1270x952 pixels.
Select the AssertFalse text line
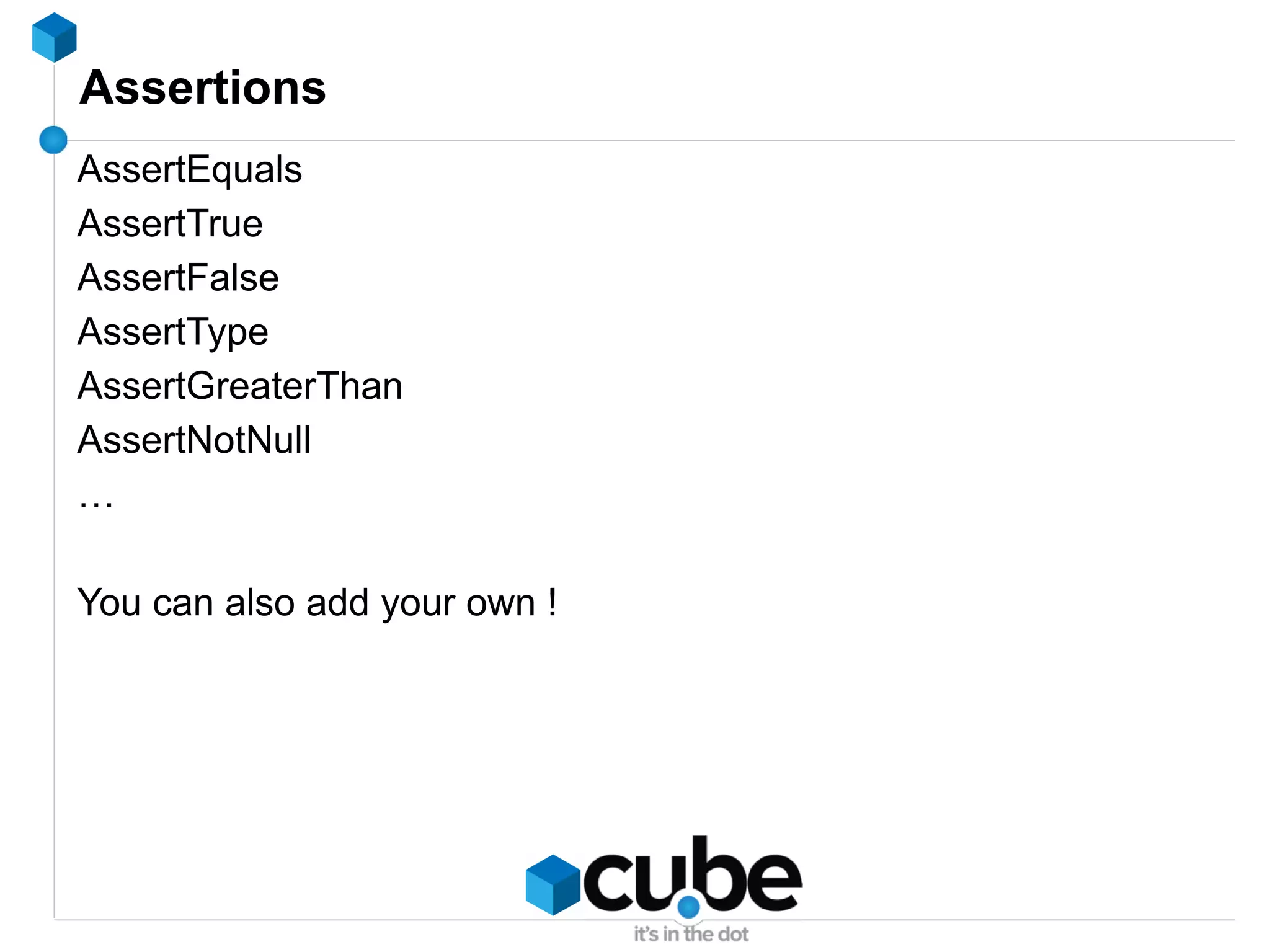(x=178, y=277)
